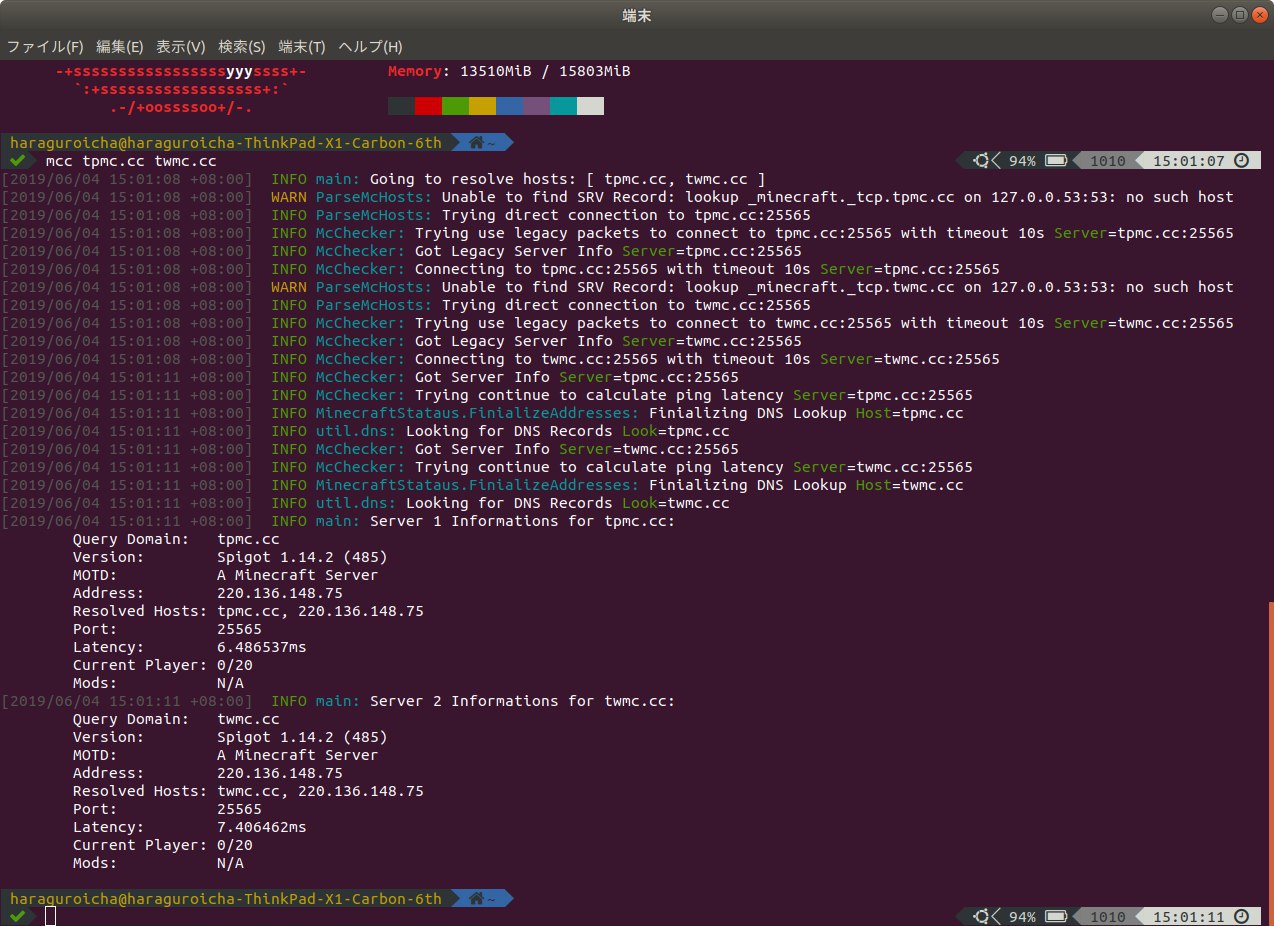
Task: Open the 編集(E) menu
Action: point(120,47)
